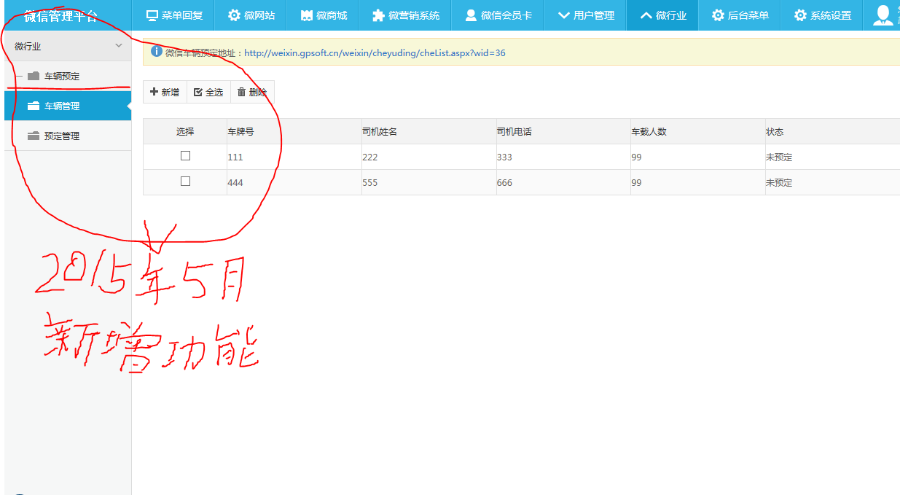Click the 状态 column header

point(774,132)
